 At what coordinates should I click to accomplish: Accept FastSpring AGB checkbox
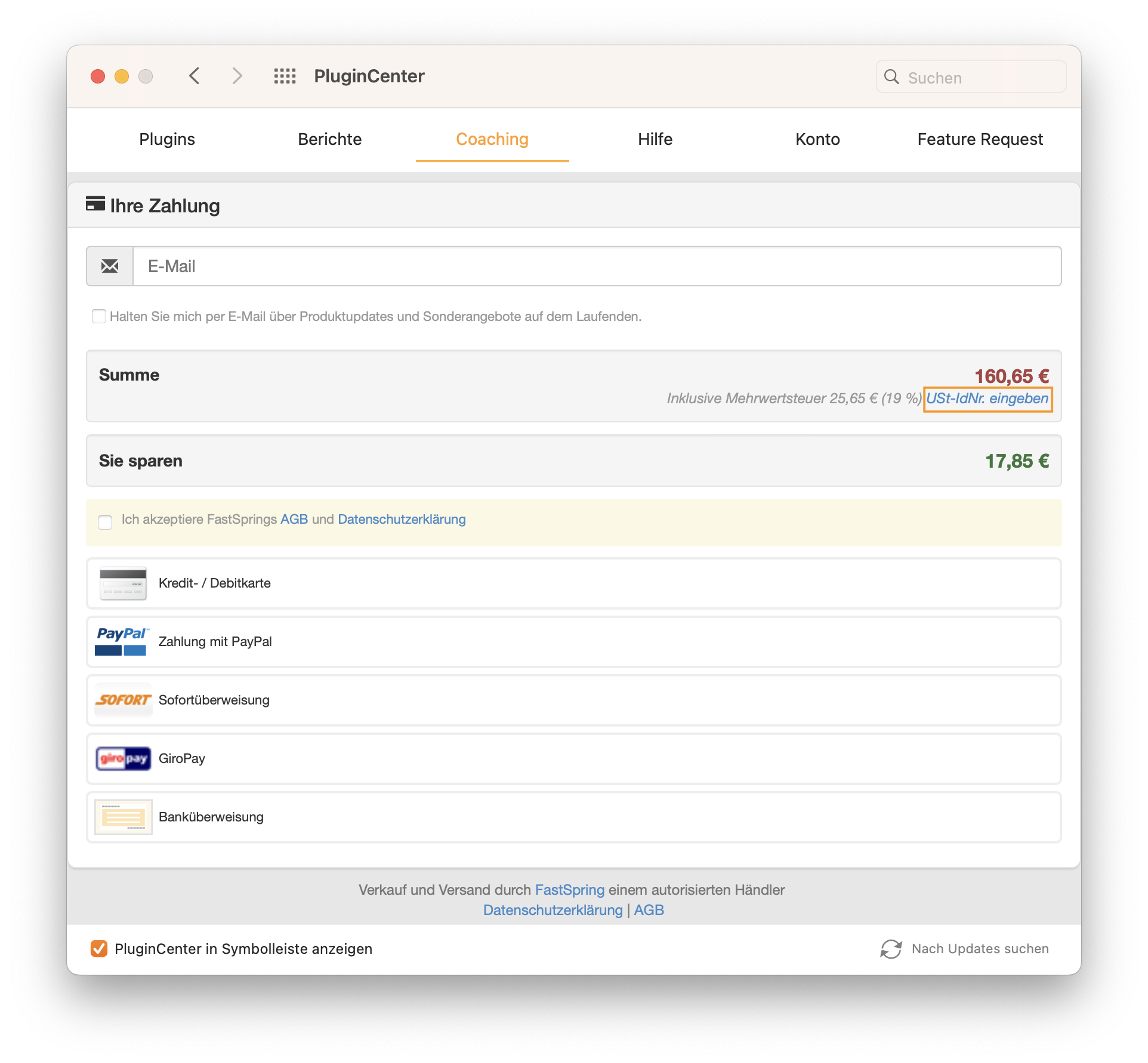point(105,523)
